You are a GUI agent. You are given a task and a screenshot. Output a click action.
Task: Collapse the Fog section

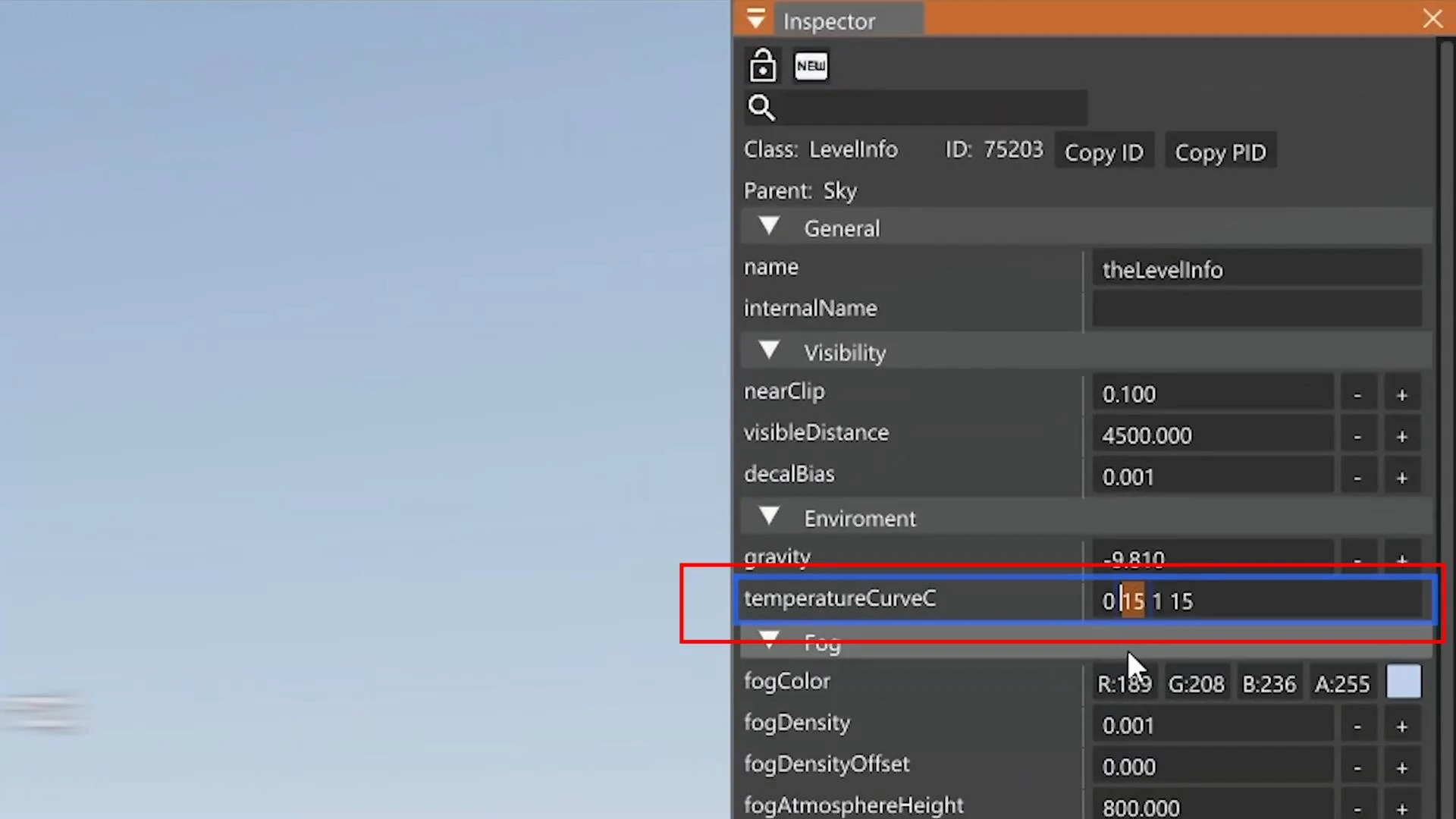768,639
